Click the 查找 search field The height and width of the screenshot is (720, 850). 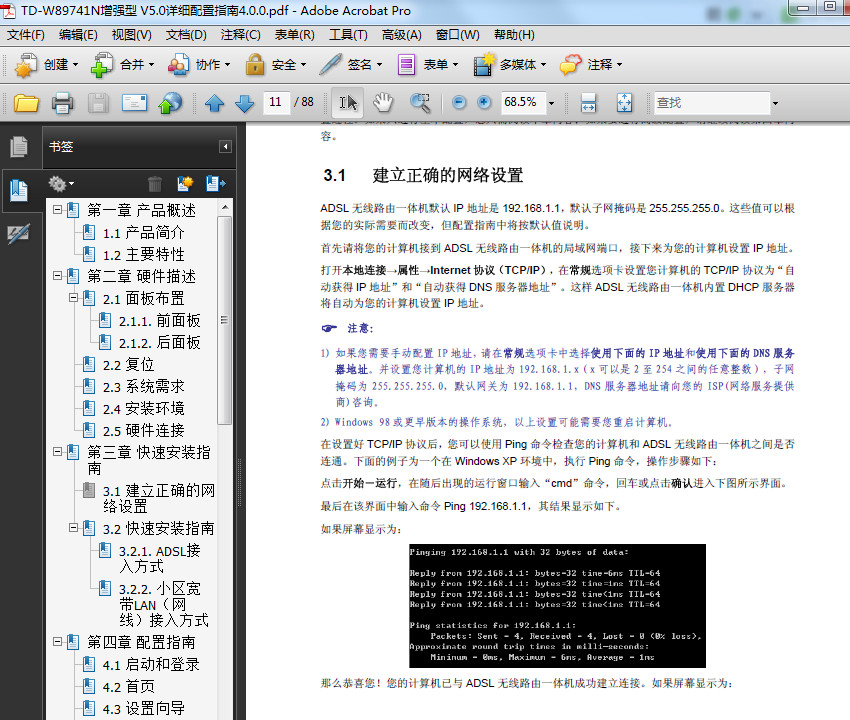[x=712, y=102]
